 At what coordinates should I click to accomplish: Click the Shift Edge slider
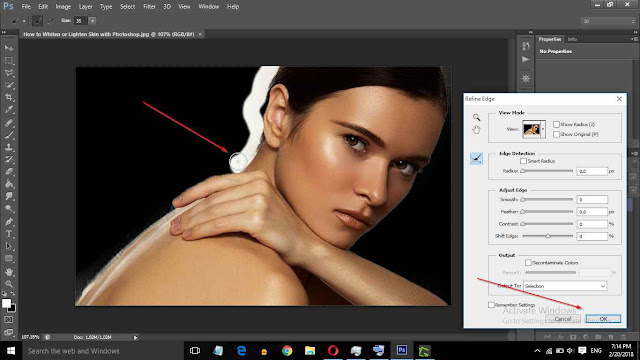click(x=547, y=236)
